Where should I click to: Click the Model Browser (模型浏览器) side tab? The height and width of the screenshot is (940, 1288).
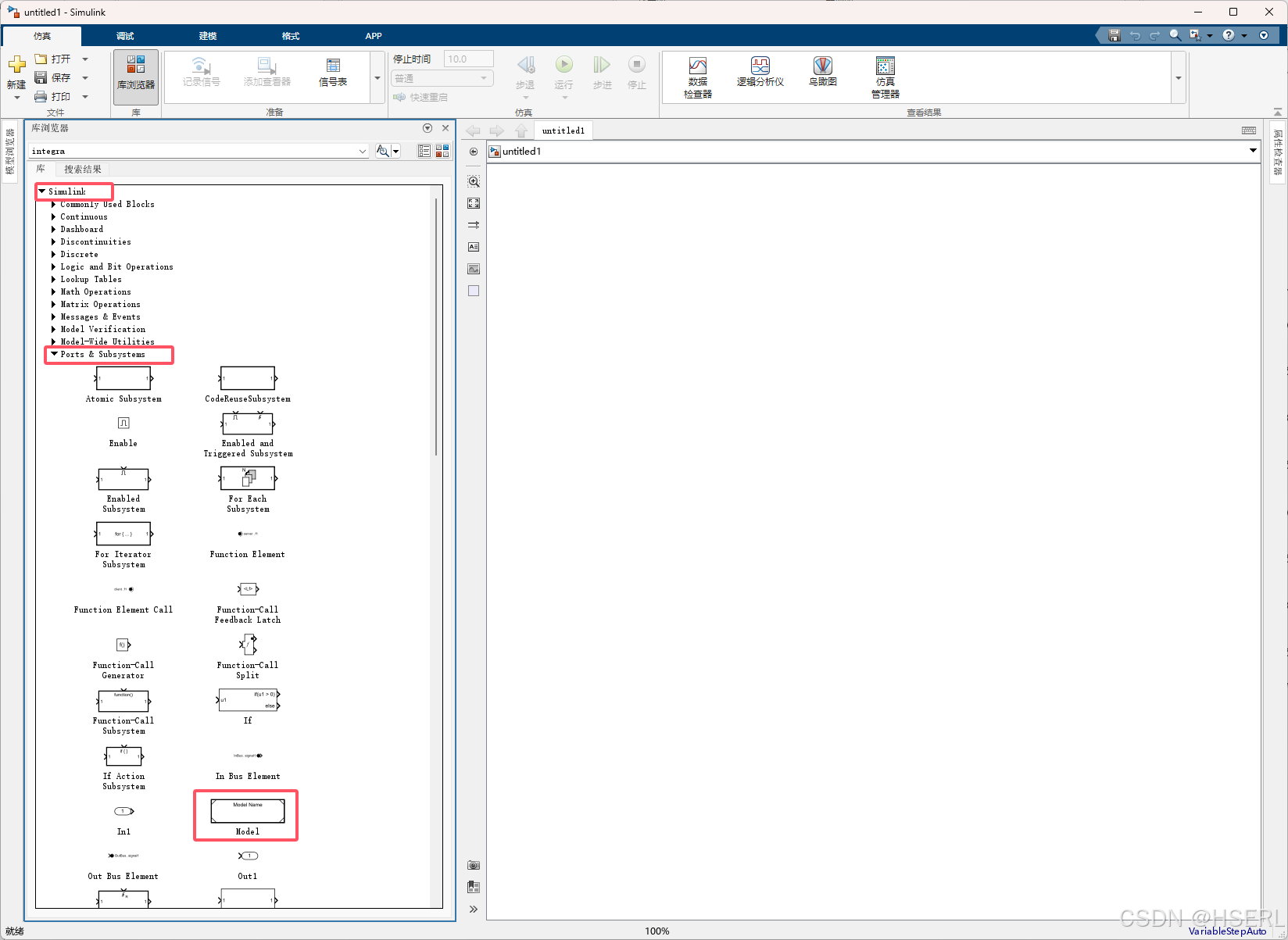tap(10, 152)
